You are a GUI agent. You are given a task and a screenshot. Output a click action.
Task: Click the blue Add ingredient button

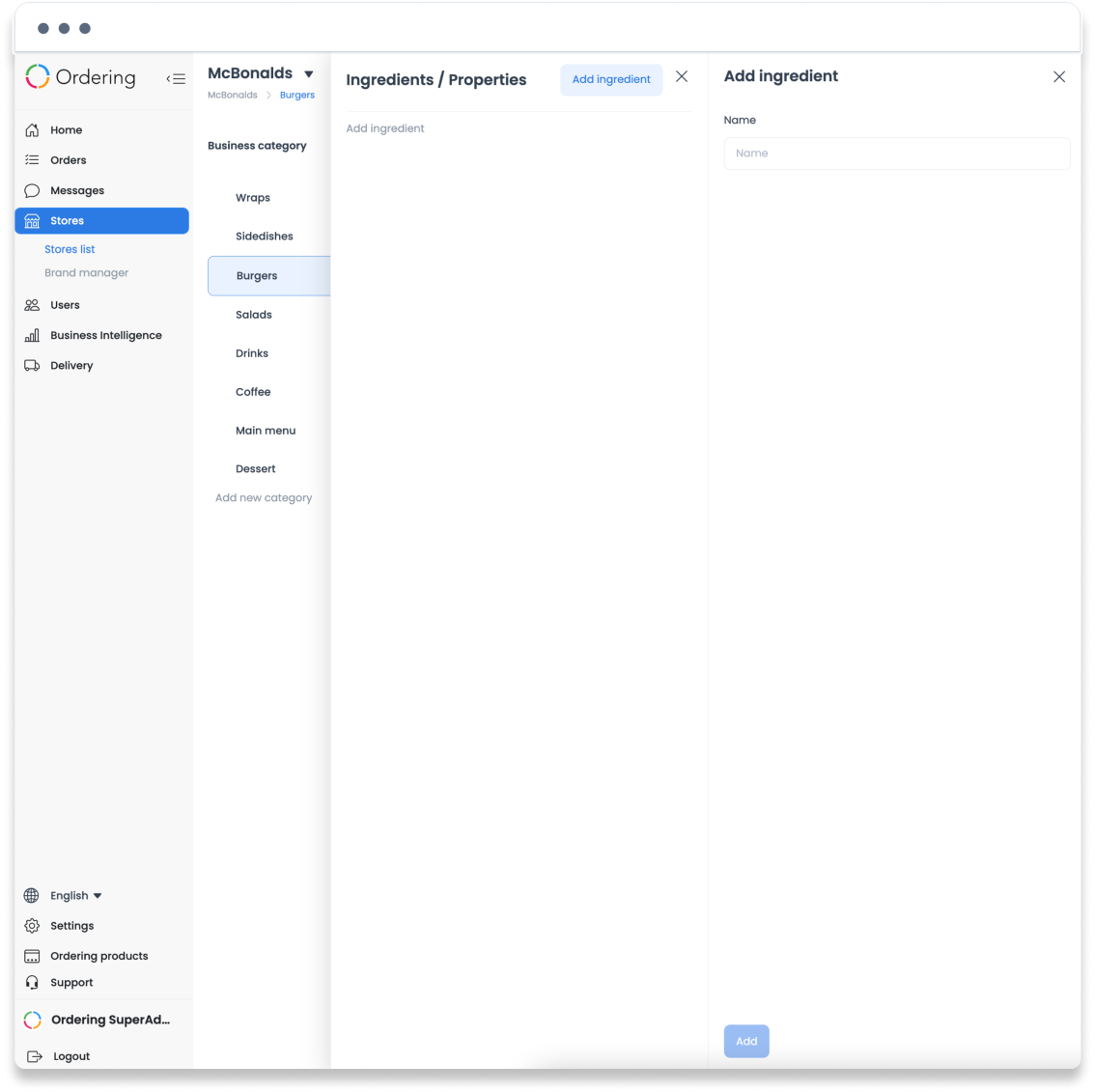coord(611,79)
